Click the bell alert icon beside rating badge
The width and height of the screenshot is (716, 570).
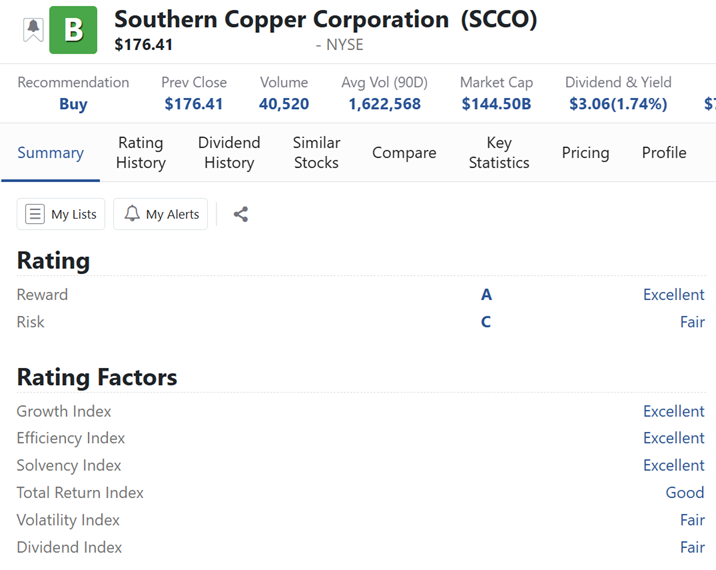pyautogui.click(x=33, y=29)
